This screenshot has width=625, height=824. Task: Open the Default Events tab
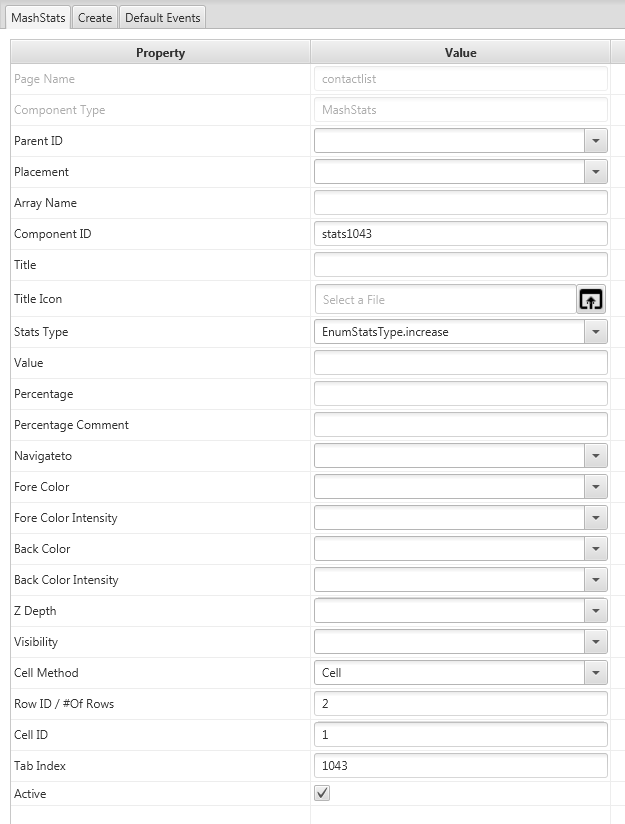(x=163, y=17)
